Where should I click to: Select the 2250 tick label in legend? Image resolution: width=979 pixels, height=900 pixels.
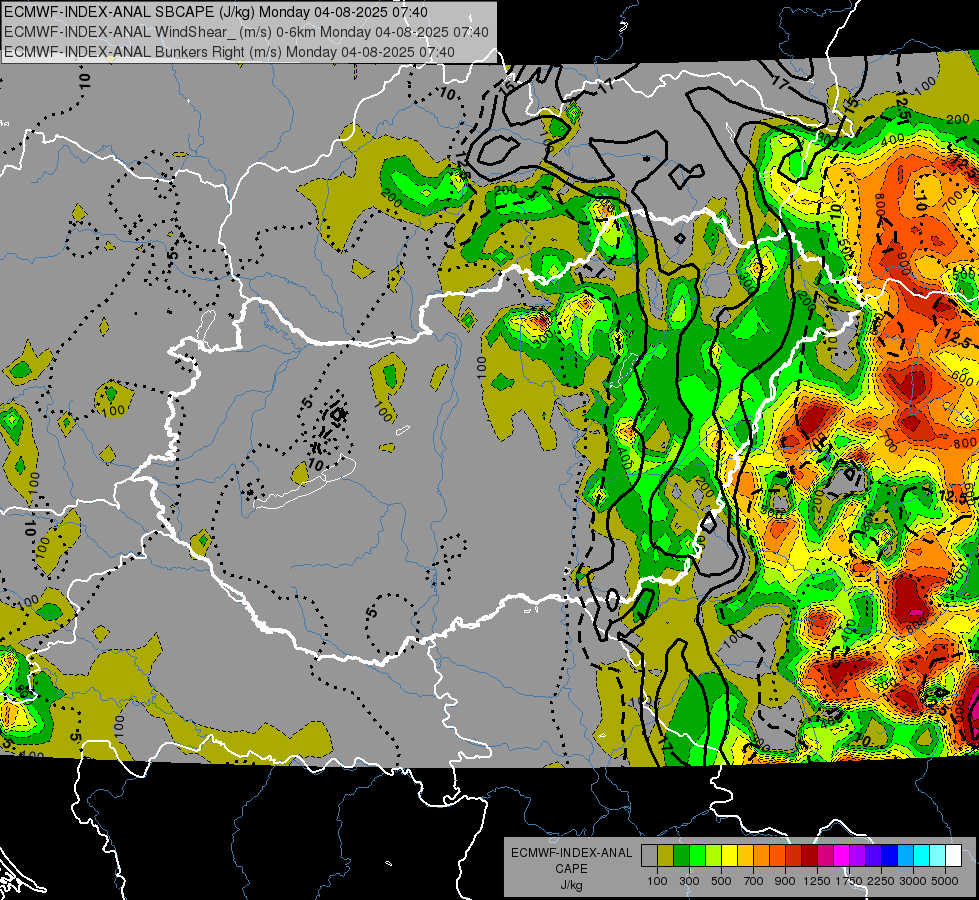pos(882,881)
